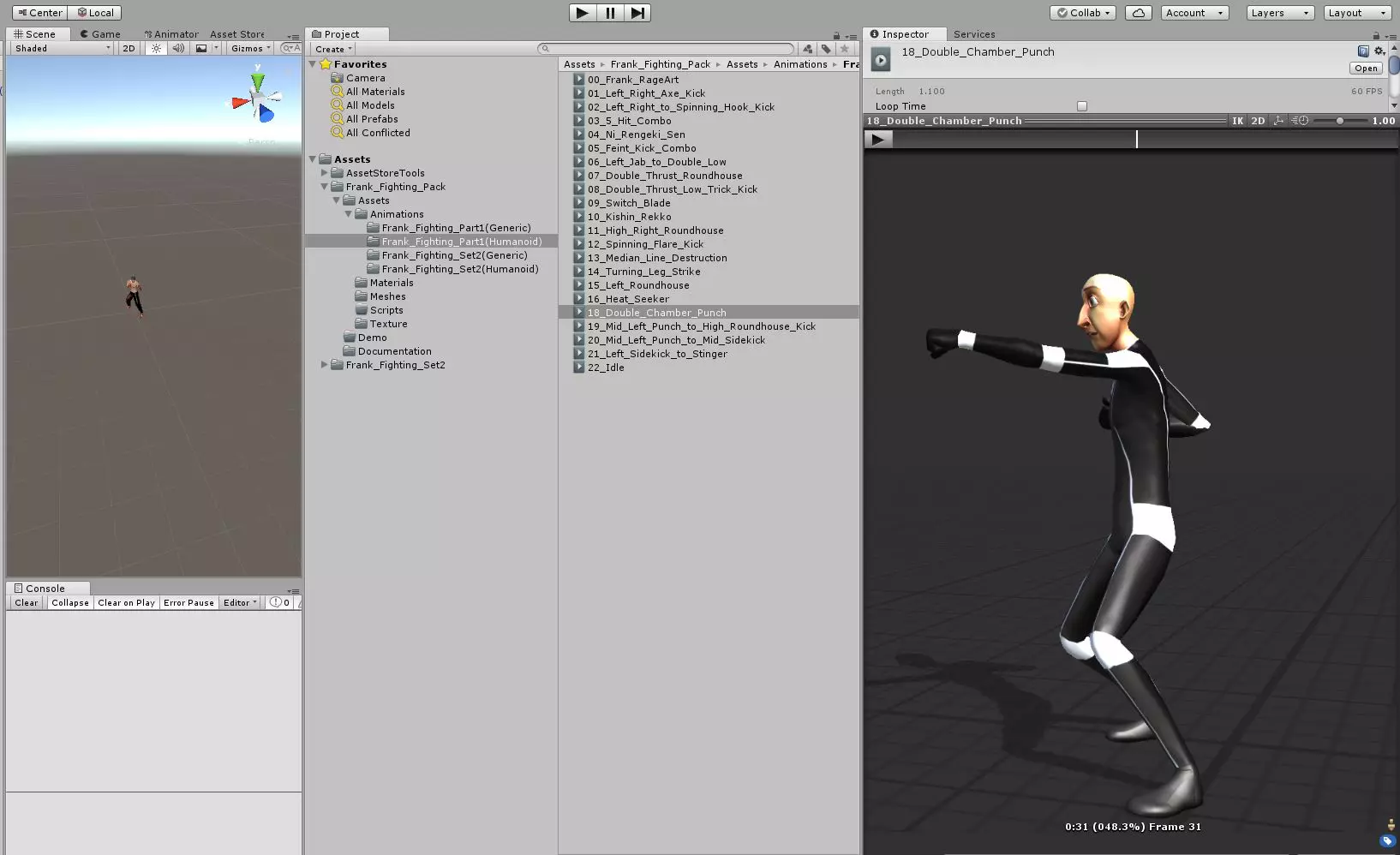The image size is (1400, 855).
Task: Open the Layers dropdown
Action: [x=1279, y=13]
